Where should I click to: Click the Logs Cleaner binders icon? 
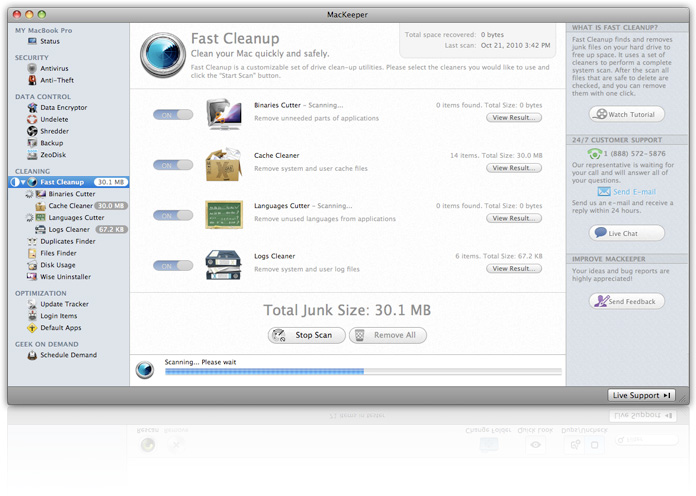click(223, 265)
